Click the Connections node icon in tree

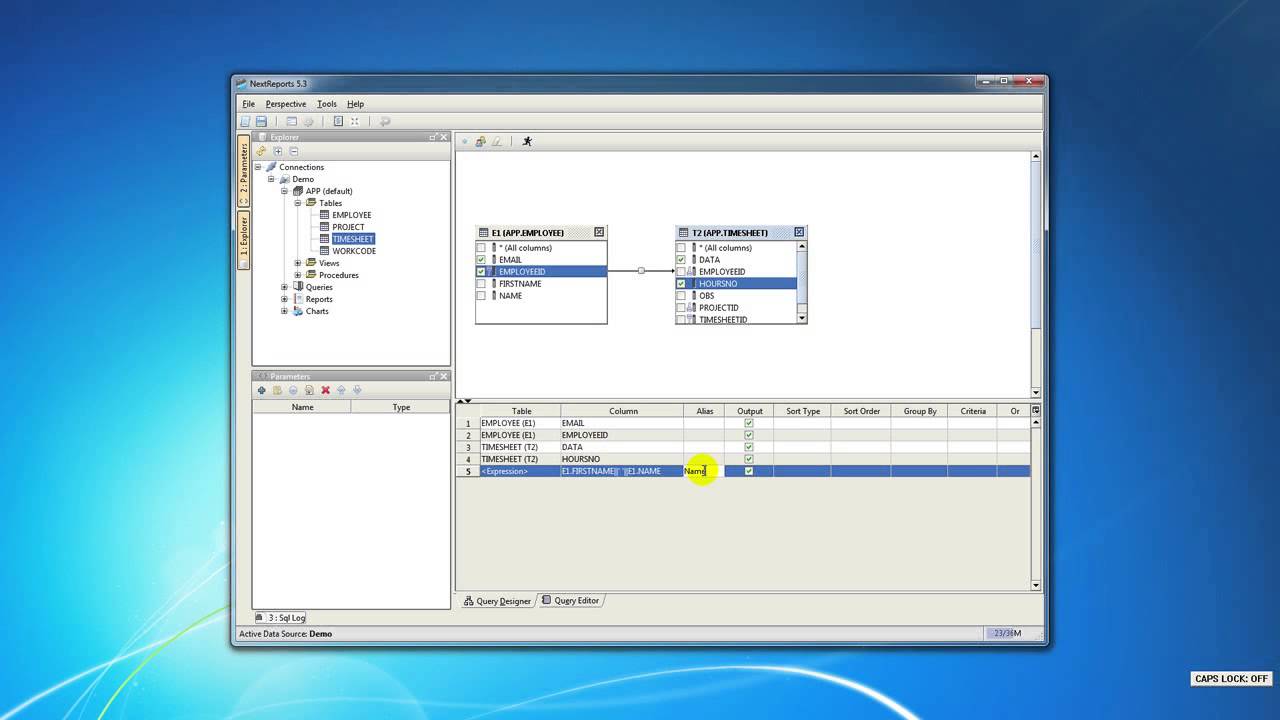271,167
